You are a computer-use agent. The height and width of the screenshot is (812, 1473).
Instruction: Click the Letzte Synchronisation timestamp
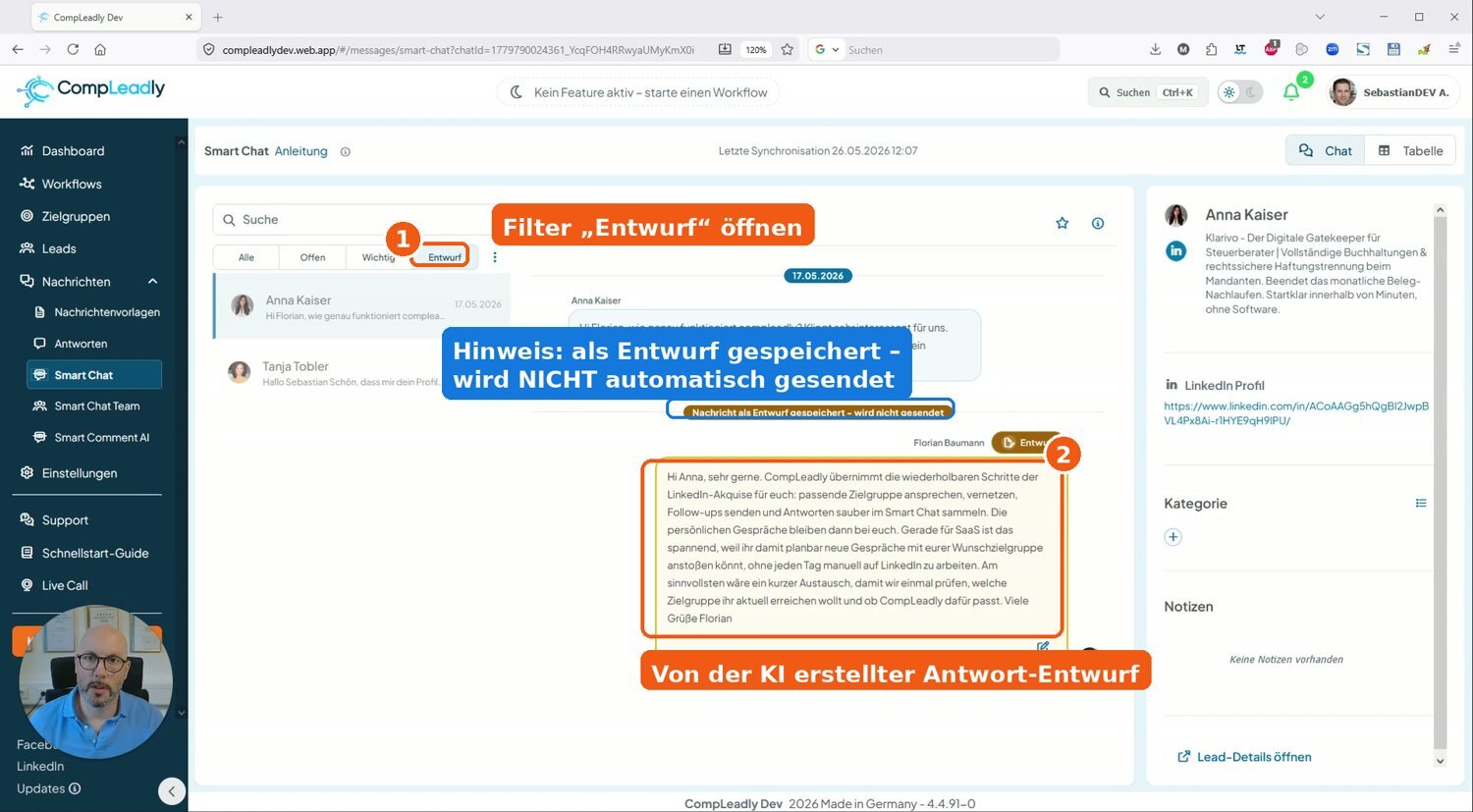(x=818, y=151)
